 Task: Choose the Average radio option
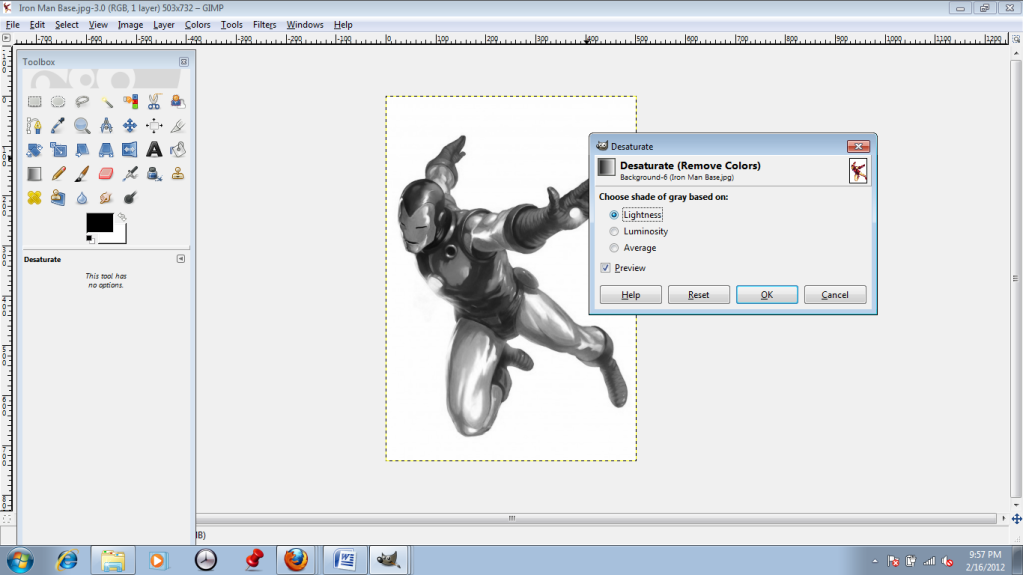click(614, 248)
